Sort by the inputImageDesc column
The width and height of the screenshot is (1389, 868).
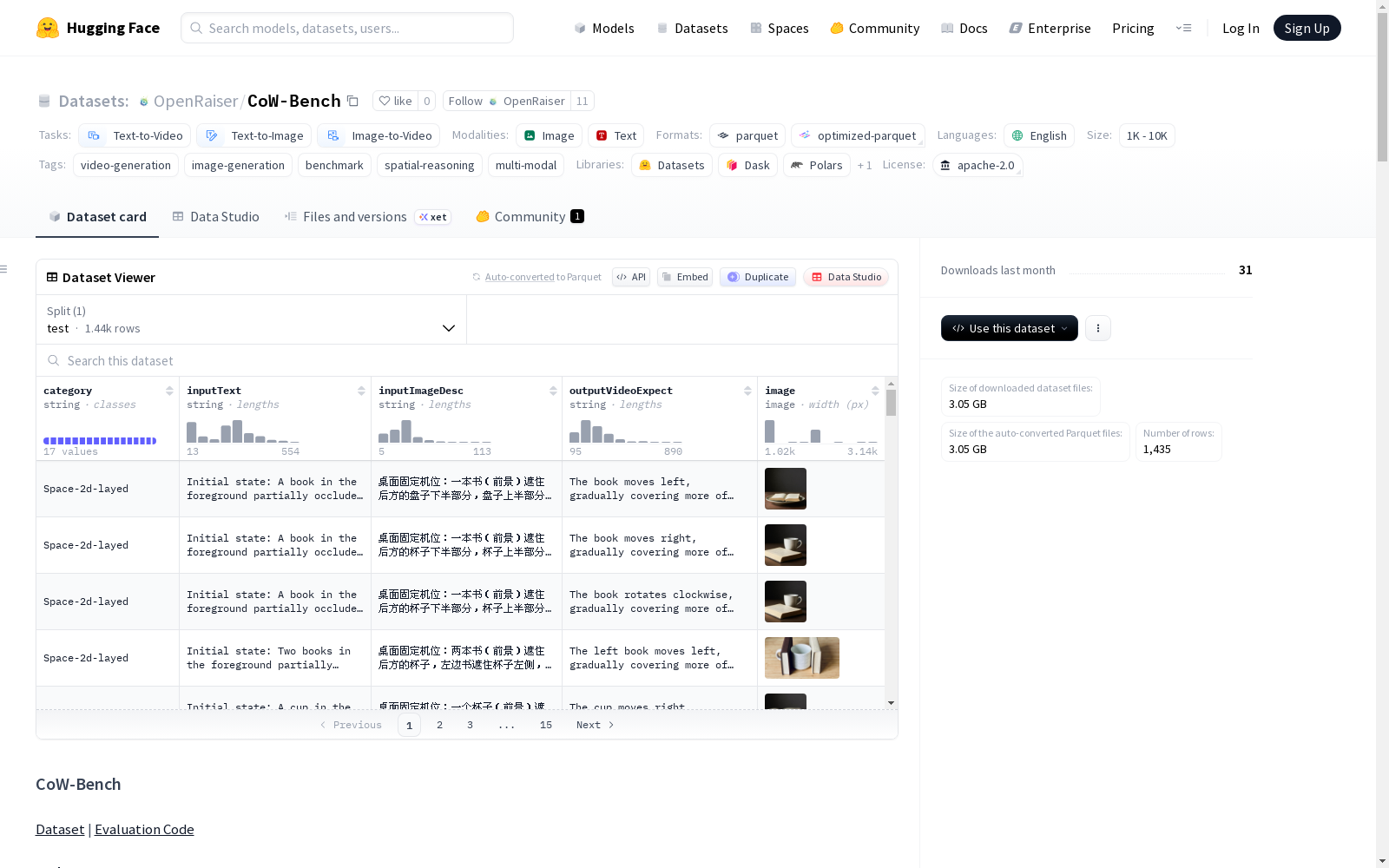[x=553, y=391]
